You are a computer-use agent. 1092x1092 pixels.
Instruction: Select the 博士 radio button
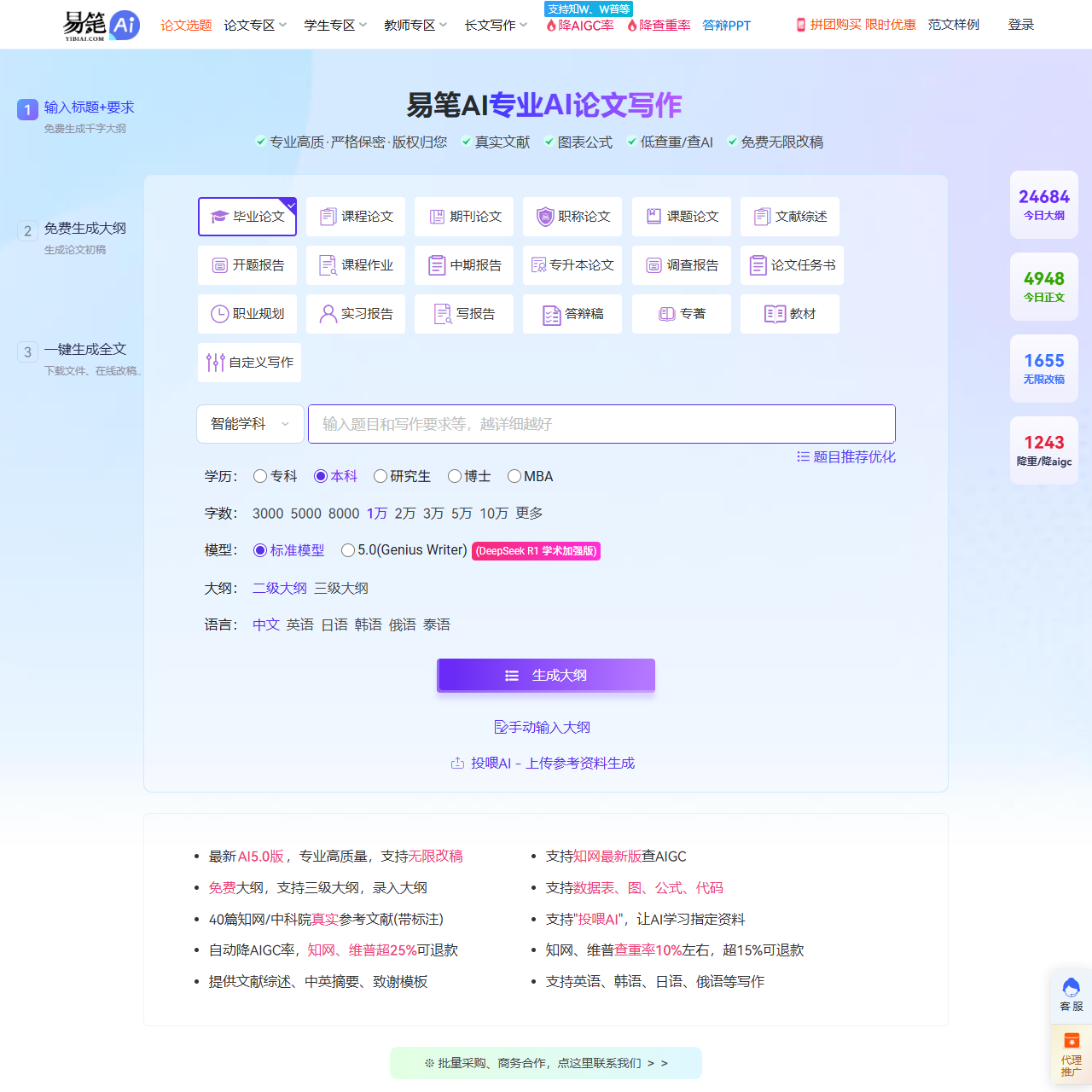point(455,476)
